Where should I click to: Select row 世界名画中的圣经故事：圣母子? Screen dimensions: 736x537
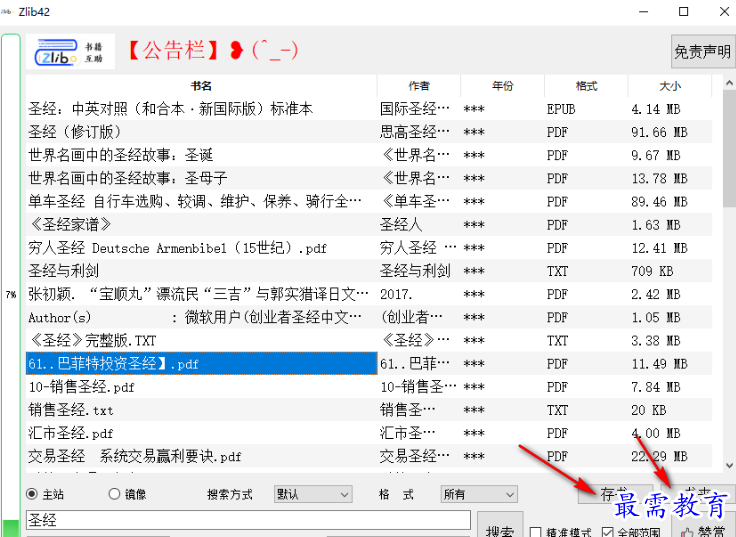point(369,178)
